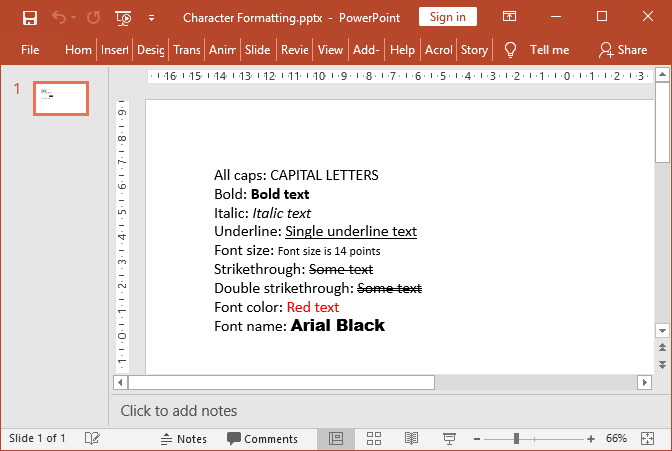Click the zoom slider handle

[x=516, y=439]
